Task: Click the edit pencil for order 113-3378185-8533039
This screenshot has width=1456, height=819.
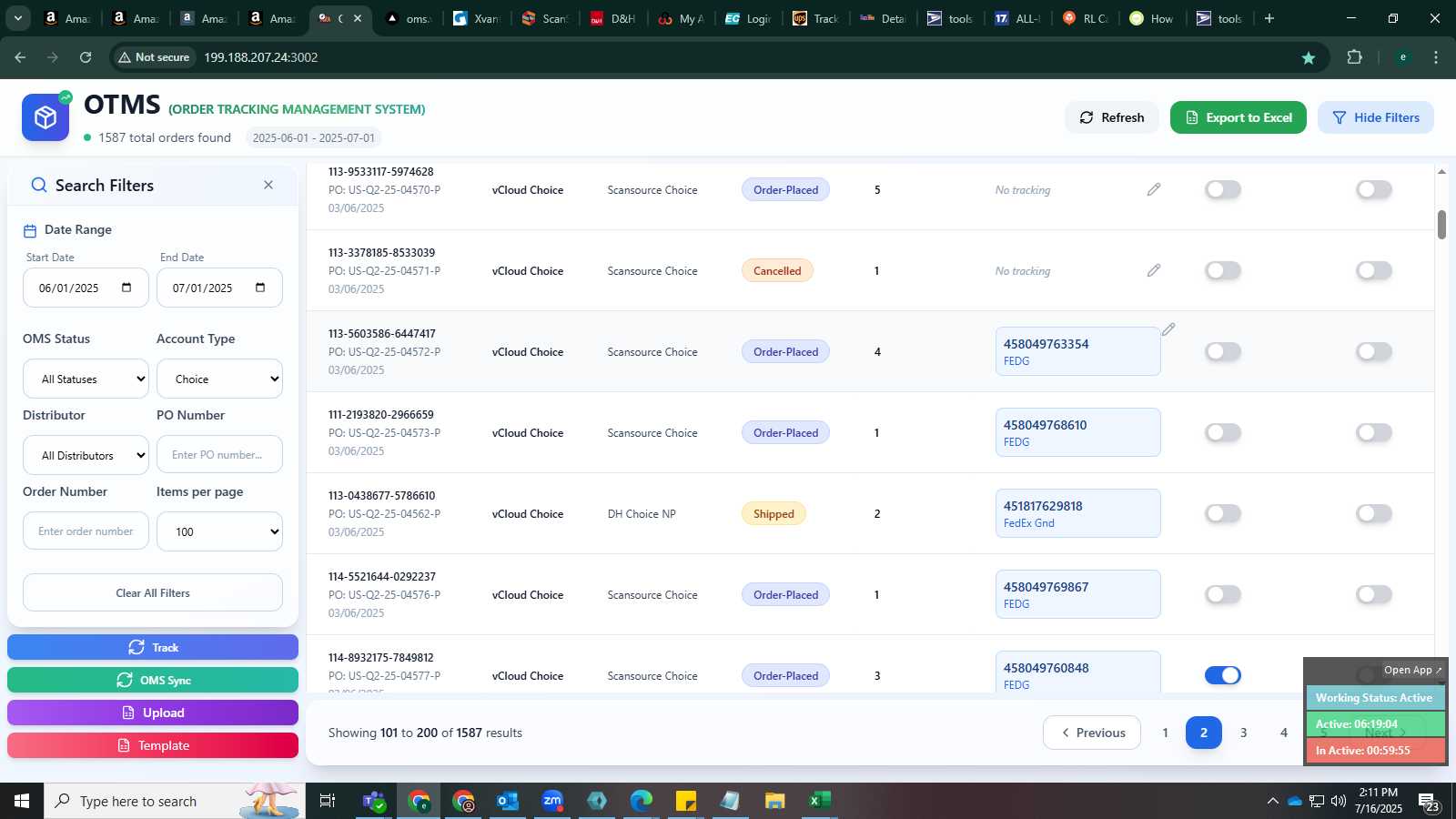Action: point(1154,270)
